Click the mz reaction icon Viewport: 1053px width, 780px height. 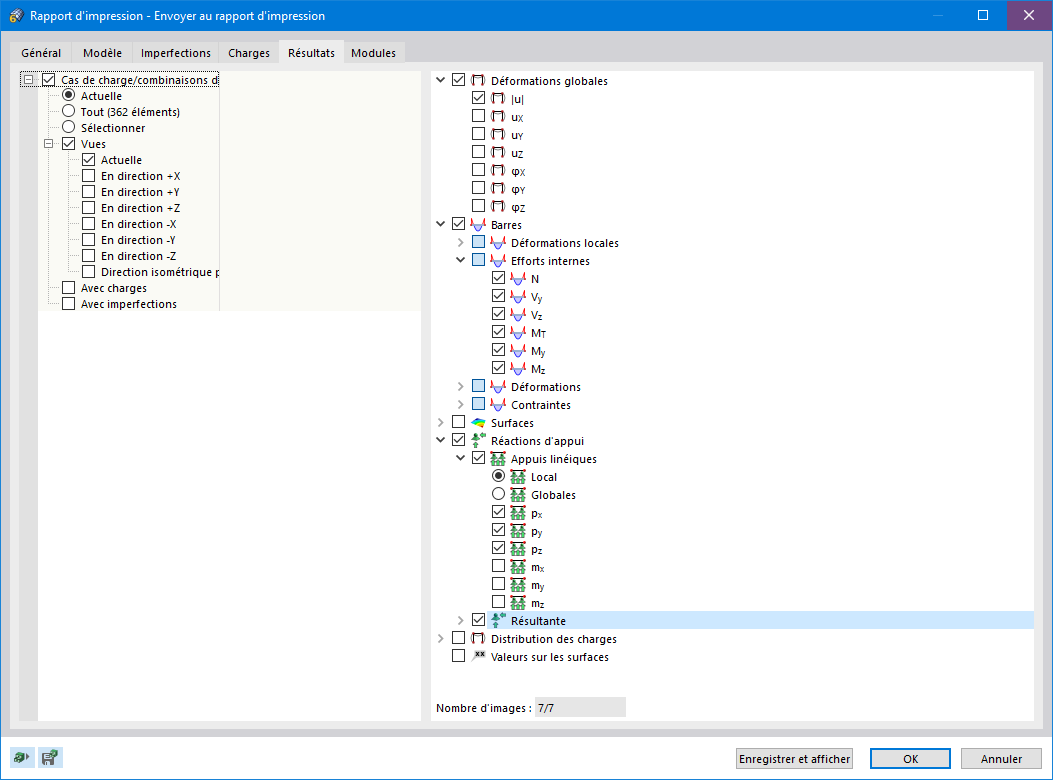pyautogui.click(x=518, y=603)
